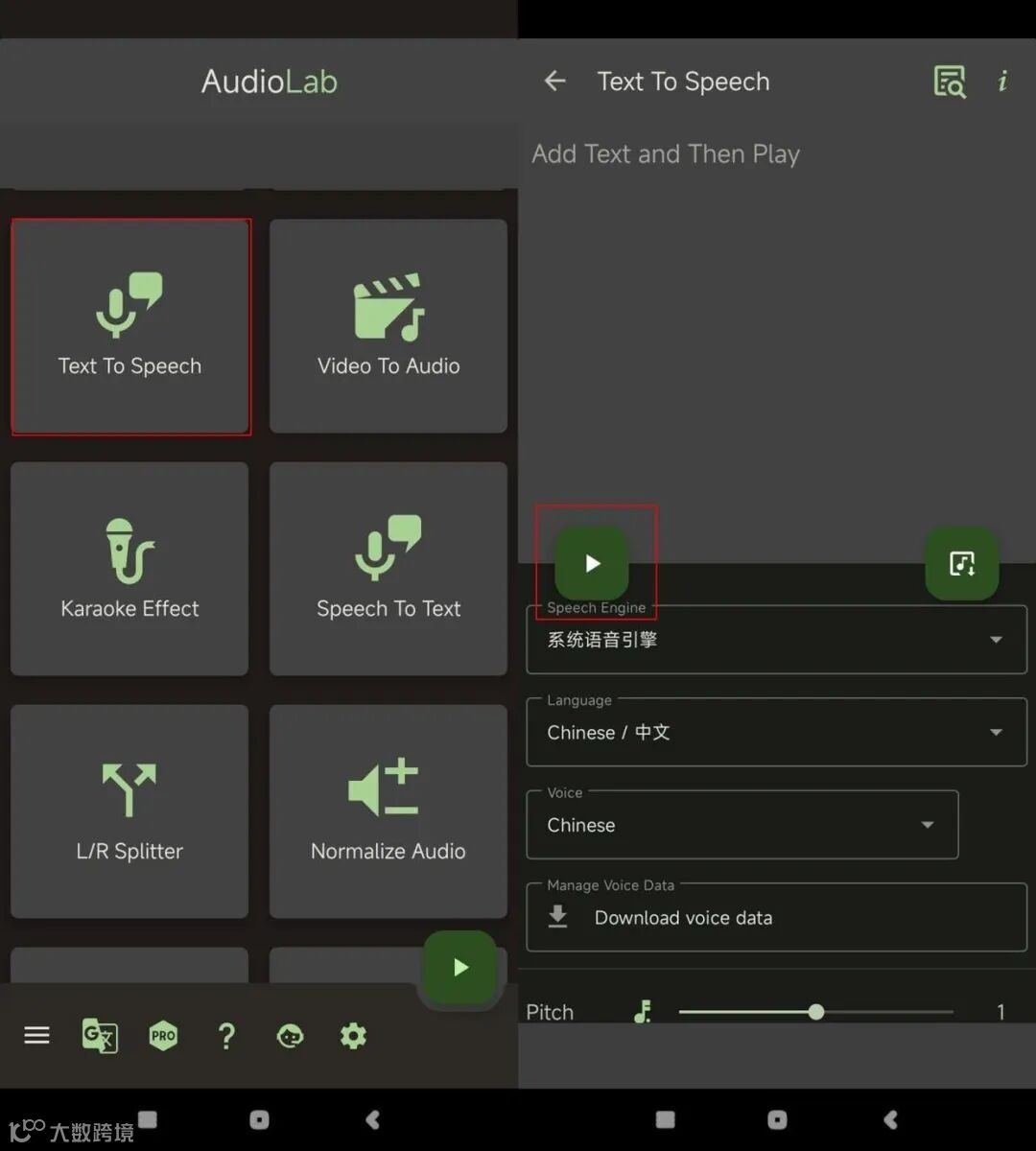Tap Android recents button under right screen
1036x1151 pixels.
pos(666,1119)
